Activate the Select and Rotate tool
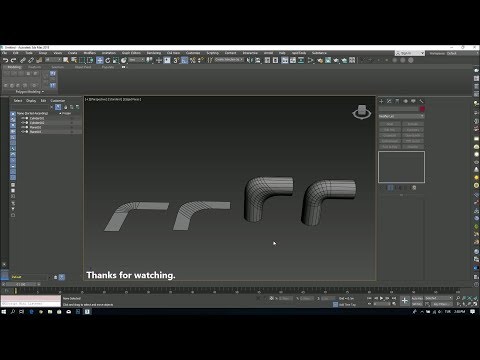Image resolution: width=480 pixels, height=360 pixels. tap(108, 60)
